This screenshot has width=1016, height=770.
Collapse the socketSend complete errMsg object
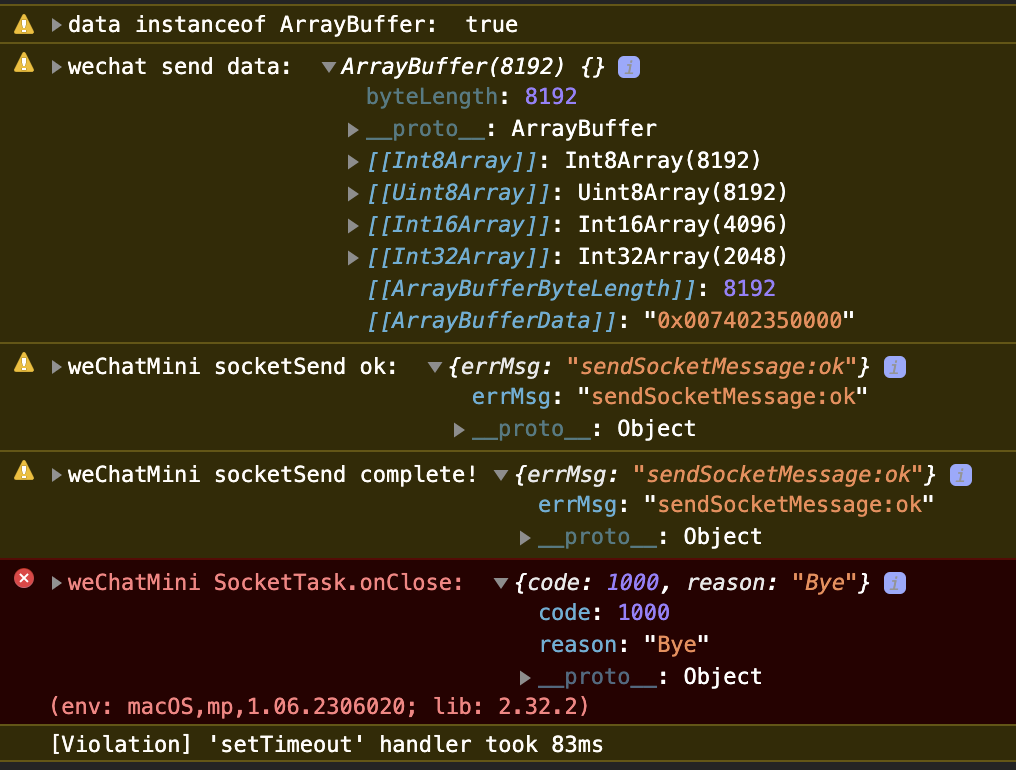point(501,475)
